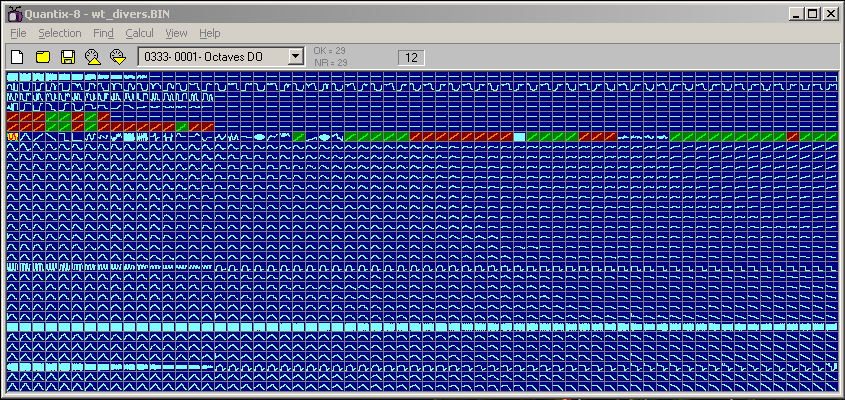This screenshot has height=400, width=845.
Task: Open the Help menu
Action: click(210, 33)
